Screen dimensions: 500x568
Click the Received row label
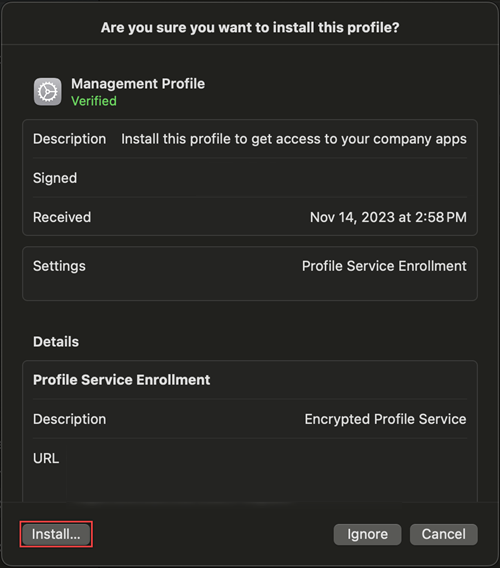pos(62,217)
